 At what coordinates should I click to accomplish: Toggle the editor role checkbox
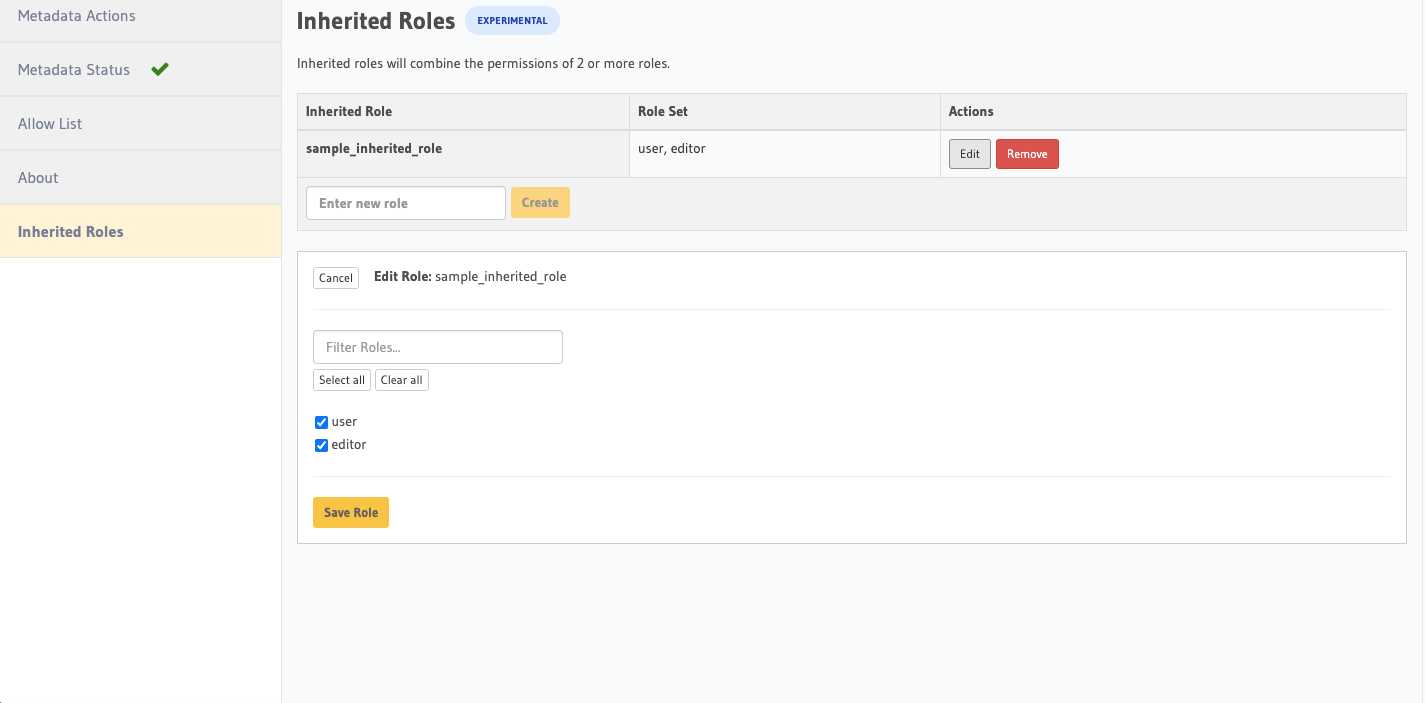click(x=321, y=445)
